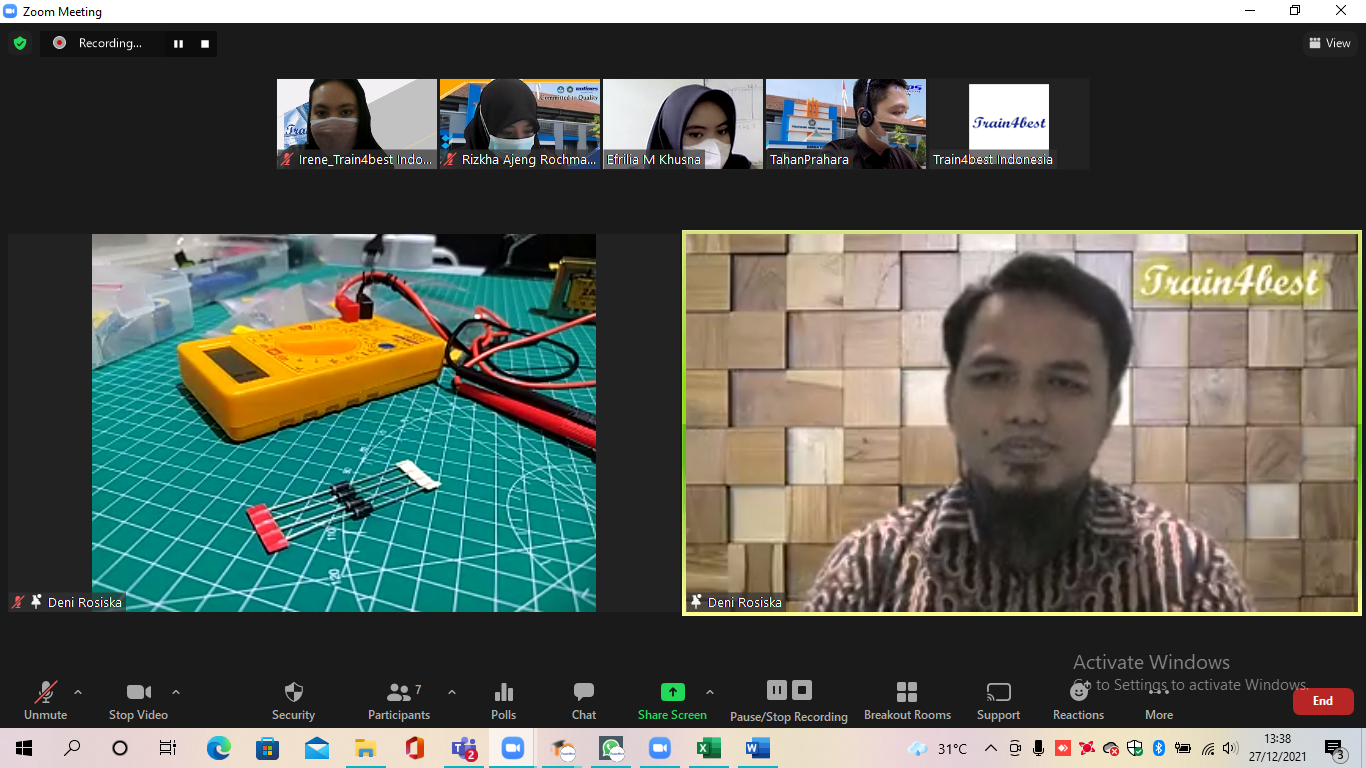The image size is (1366, 768).
Task: Open the Security shield icon
Action: click(x=293, y=693)
